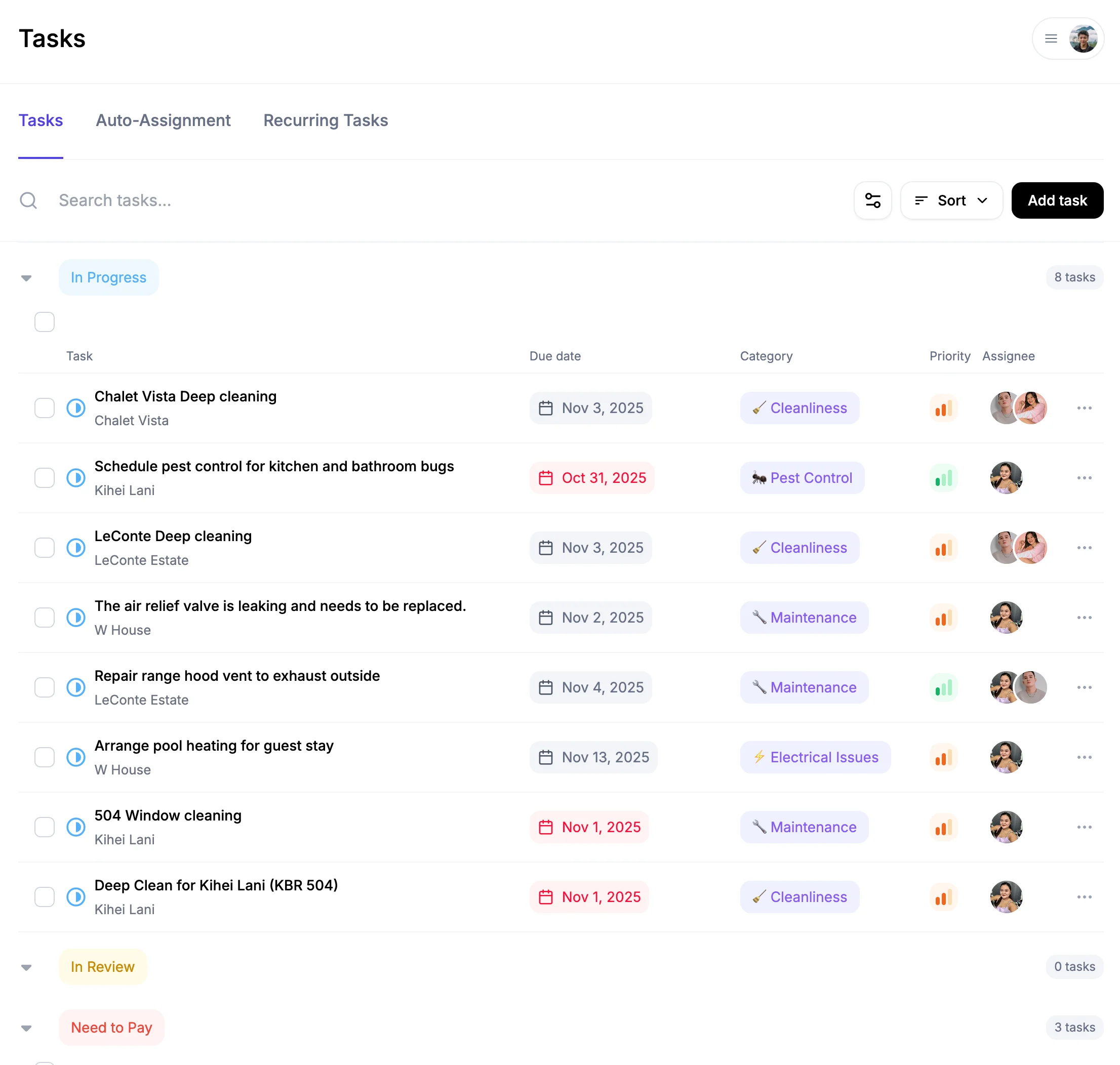Click the hamburger menu icon top right
The width and height of the screenshot is (1120, 1065).
coord(1051,38)
